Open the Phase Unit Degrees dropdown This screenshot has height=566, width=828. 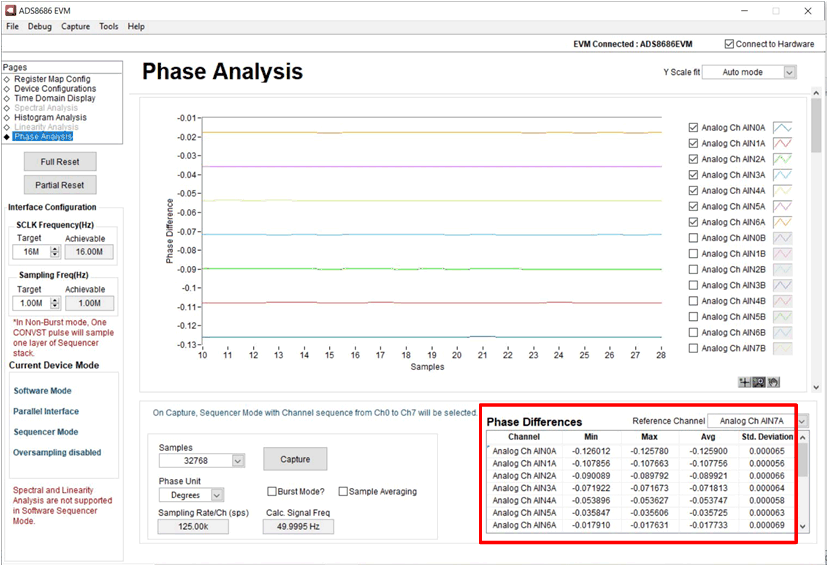click(x=217, y=495)
